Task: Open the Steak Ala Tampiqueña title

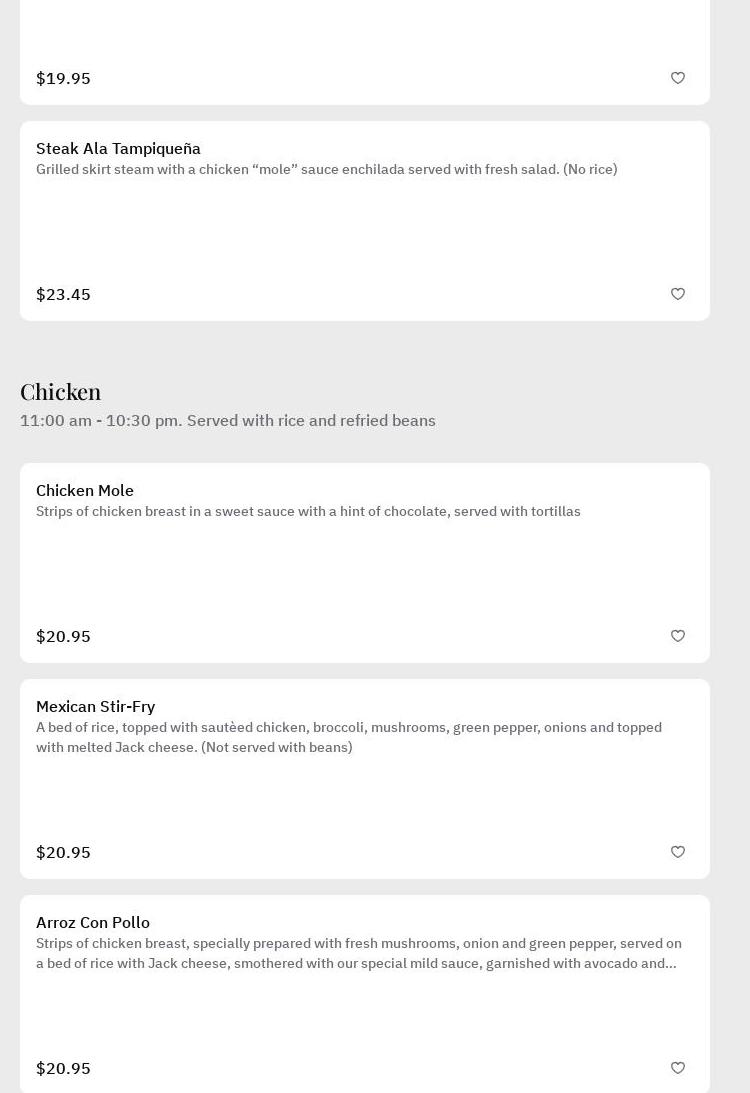Action: [x=118, y=148]
